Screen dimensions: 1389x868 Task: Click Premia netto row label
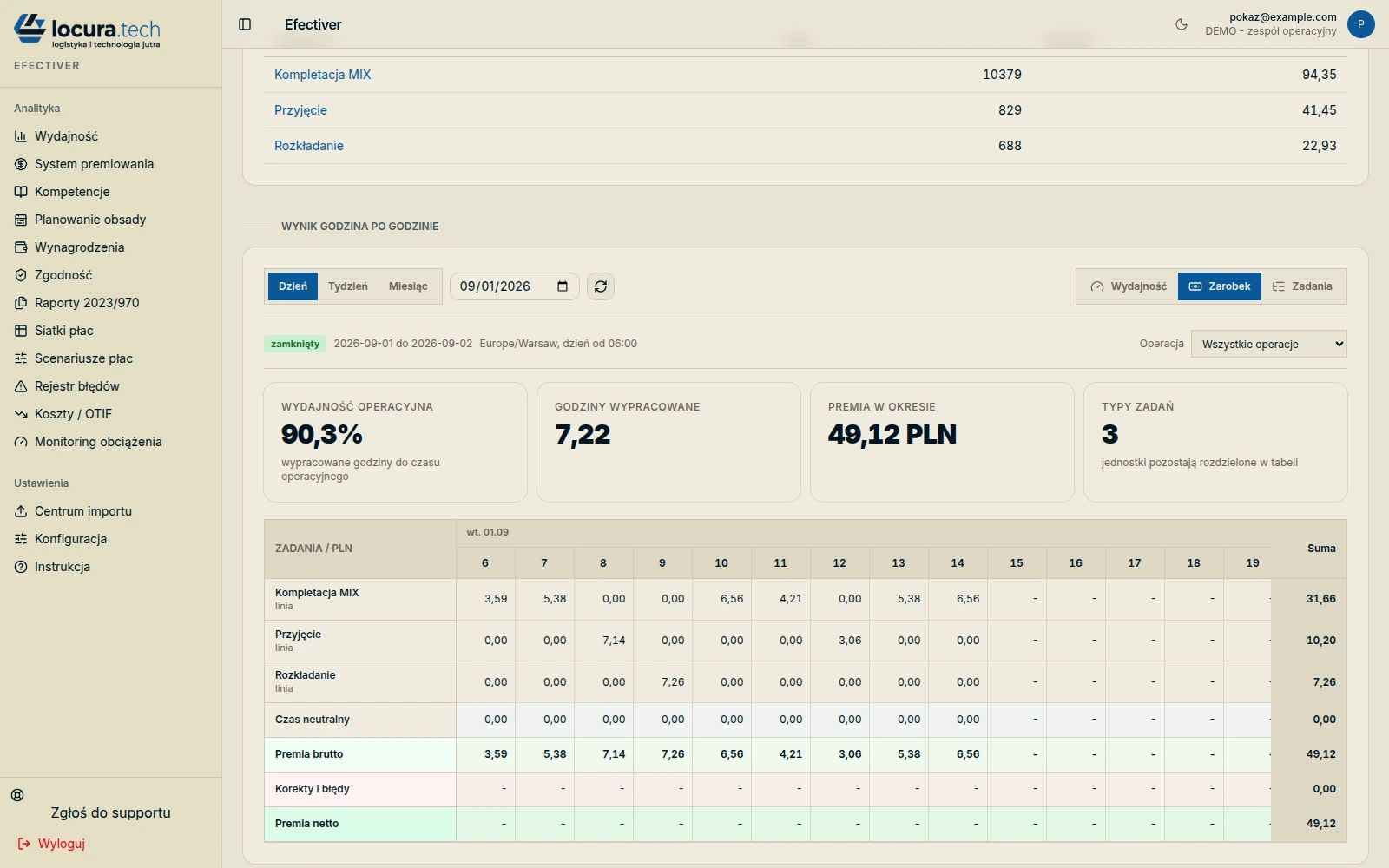pos(307,824)
